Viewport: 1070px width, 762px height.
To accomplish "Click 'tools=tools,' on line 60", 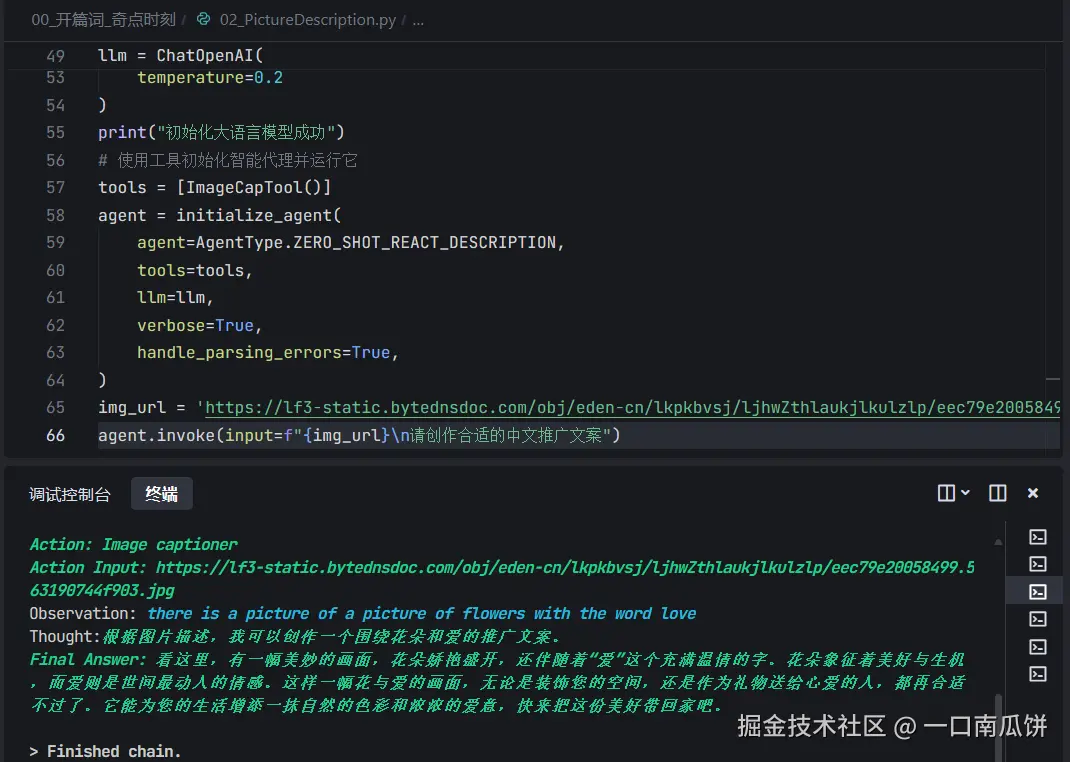I will point(194,271).
